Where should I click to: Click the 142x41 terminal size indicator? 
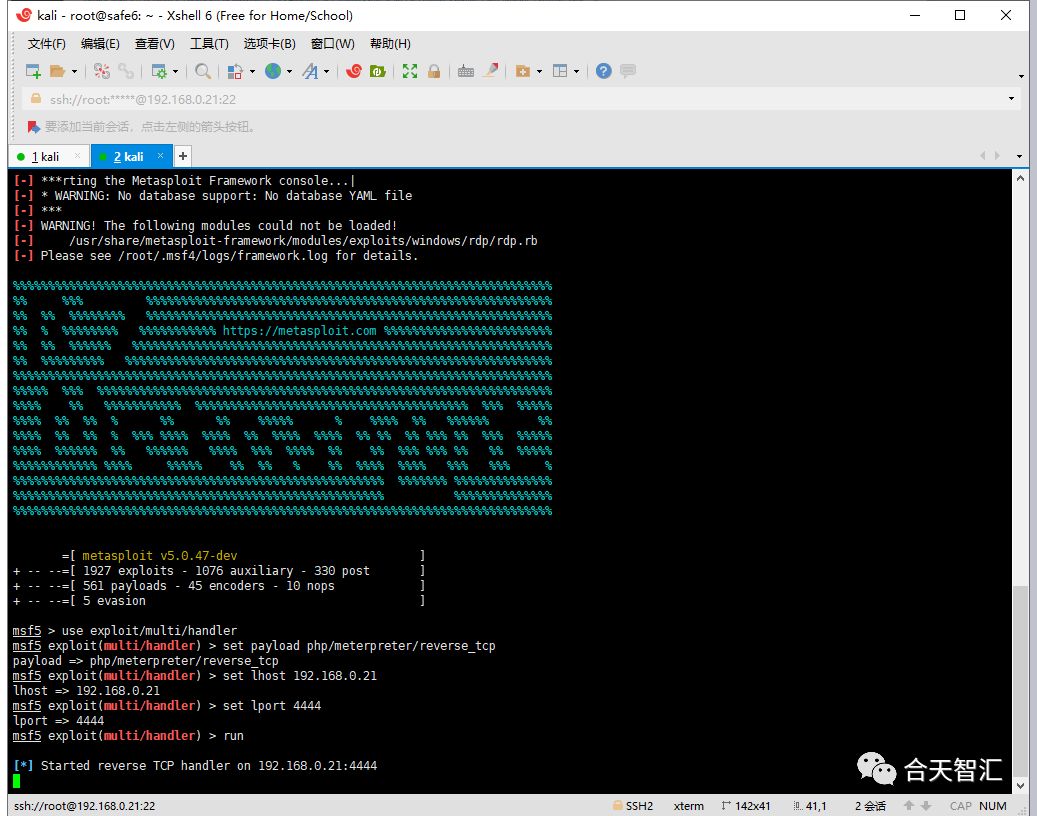tap(746, 806)
